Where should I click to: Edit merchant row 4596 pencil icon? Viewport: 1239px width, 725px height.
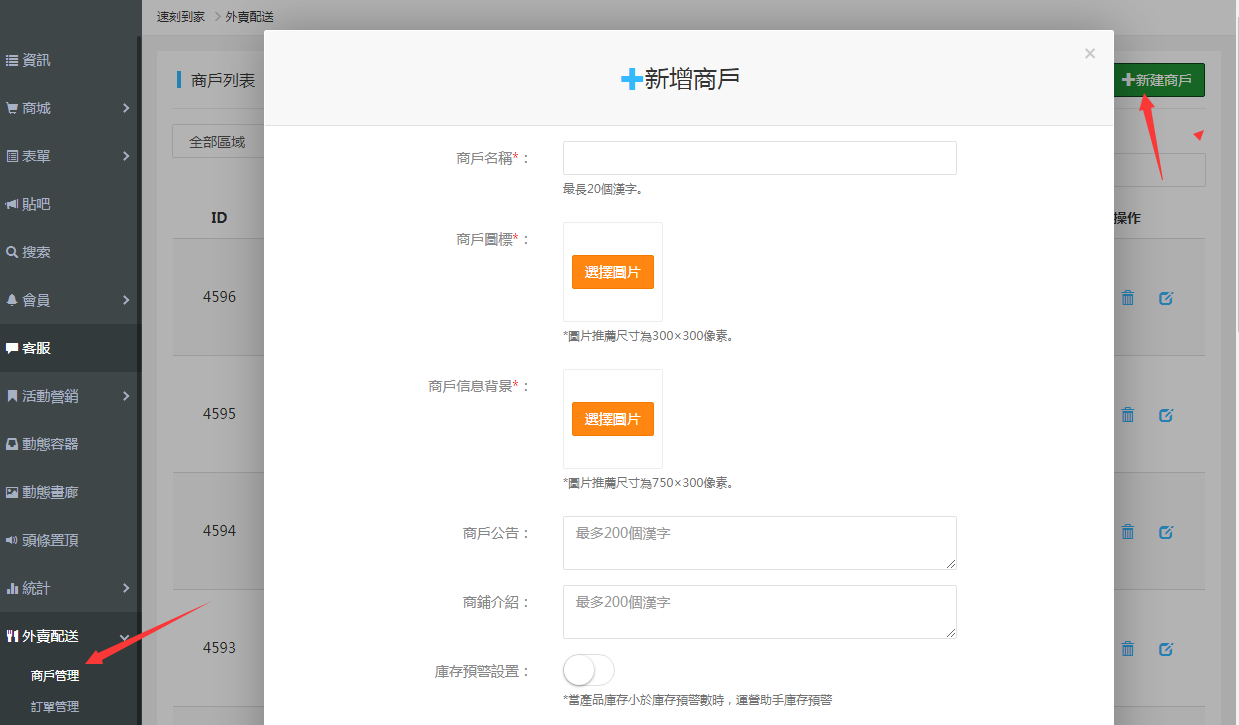tap(1166, 297)
